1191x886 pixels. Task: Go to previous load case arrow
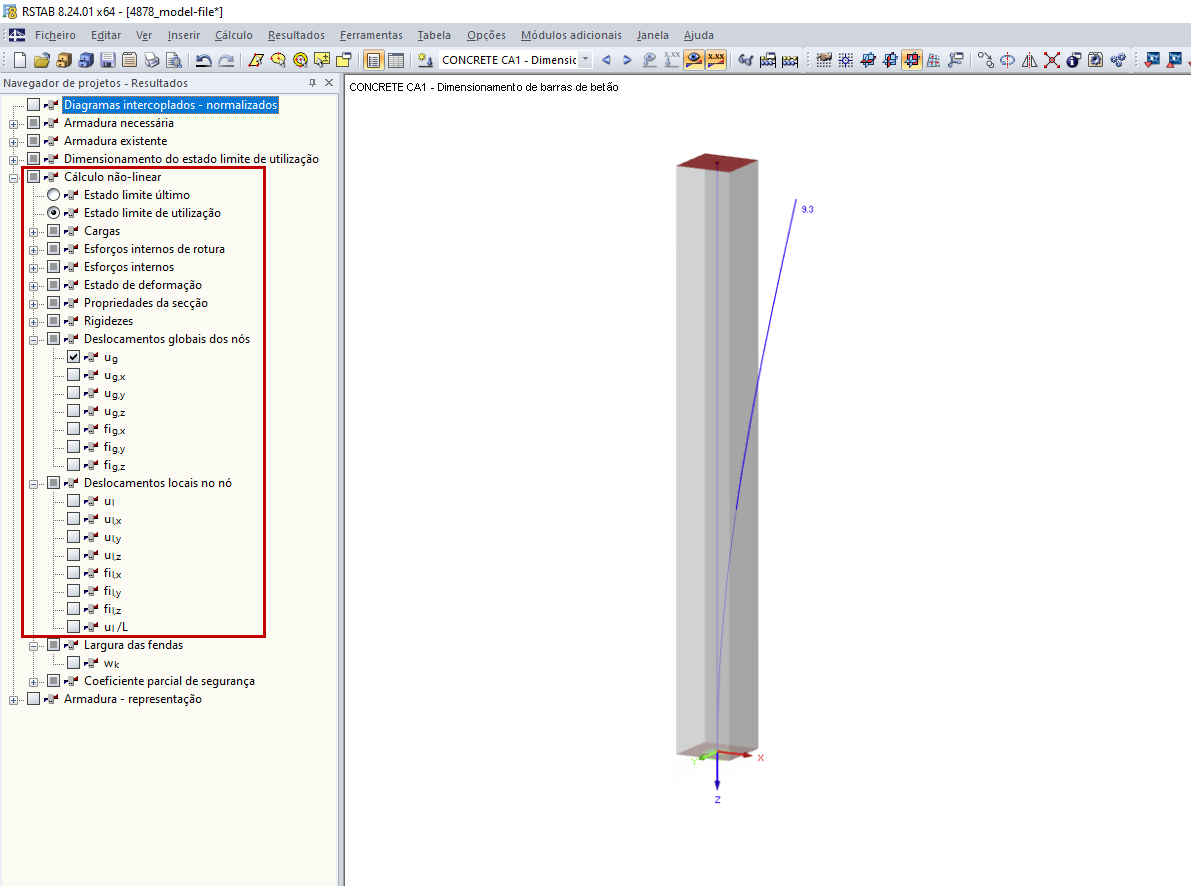click(606, 60)
